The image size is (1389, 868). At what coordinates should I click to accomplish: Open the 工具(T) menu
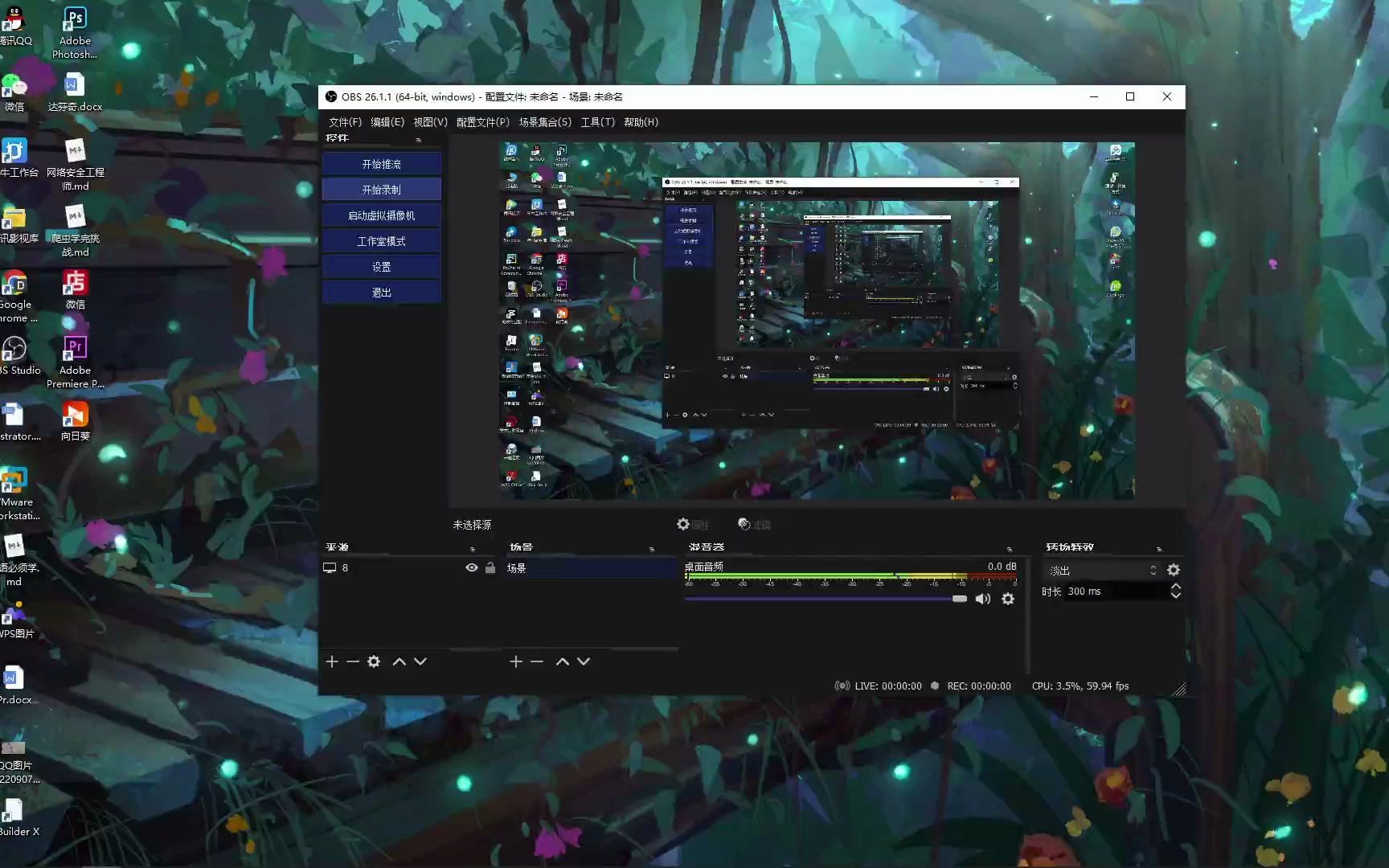597,122
